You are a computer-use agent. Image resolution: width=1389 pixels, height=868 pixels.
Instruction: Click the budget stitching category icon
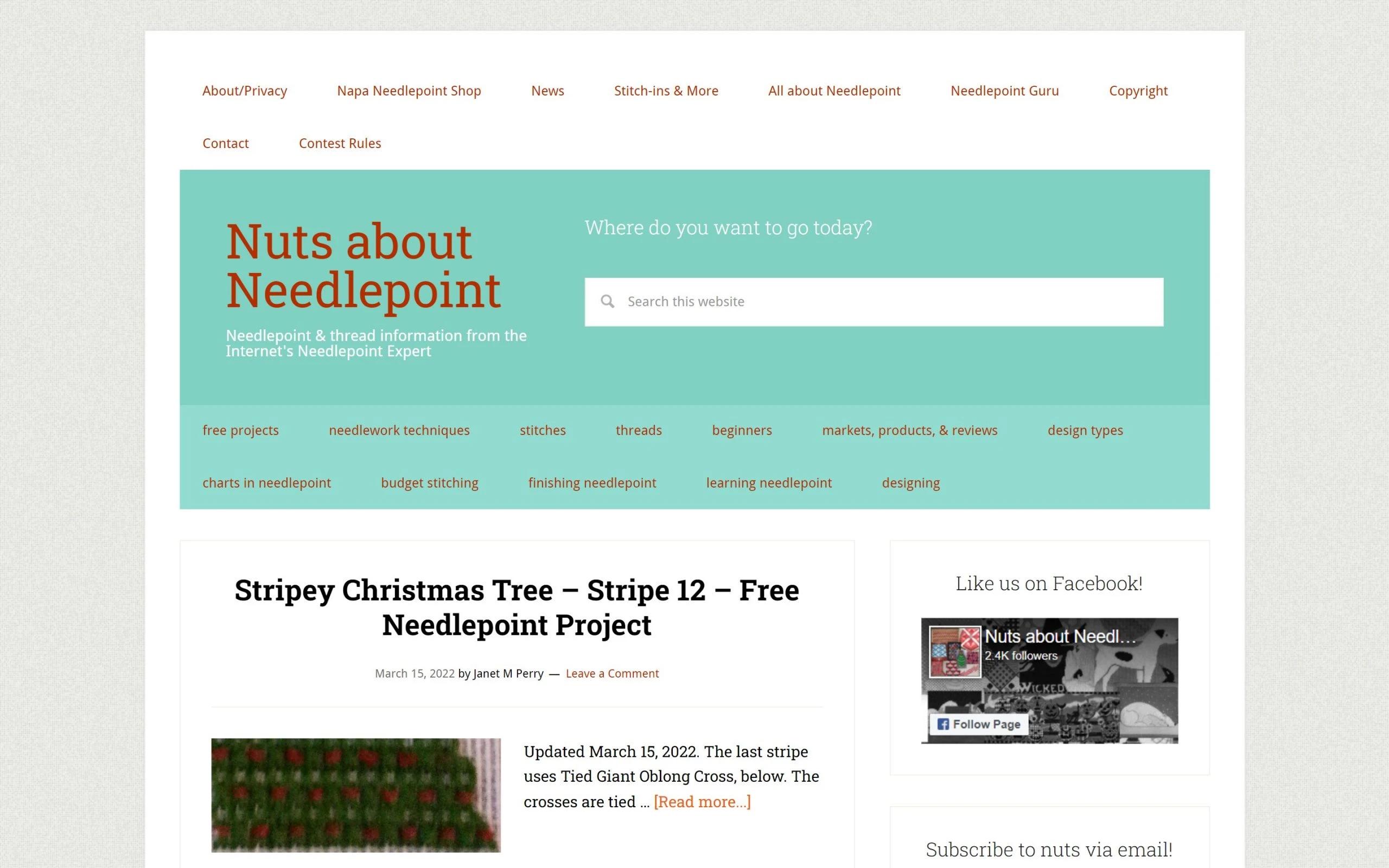point(430,483)
